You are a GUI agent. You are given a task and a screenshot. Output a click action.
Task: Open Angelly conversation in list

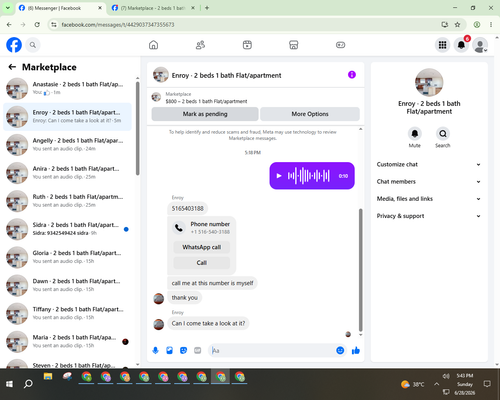(x=67, y=145)
